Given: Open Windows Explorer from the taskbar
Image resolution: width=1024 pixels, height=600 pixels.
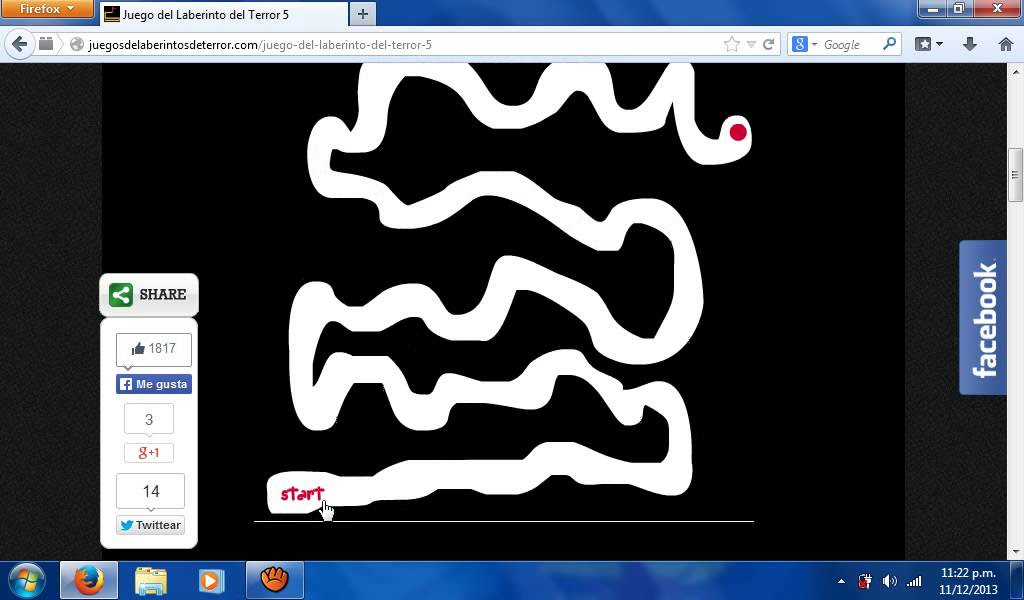Looking at the screenshot, I should [x=150, y=580].
